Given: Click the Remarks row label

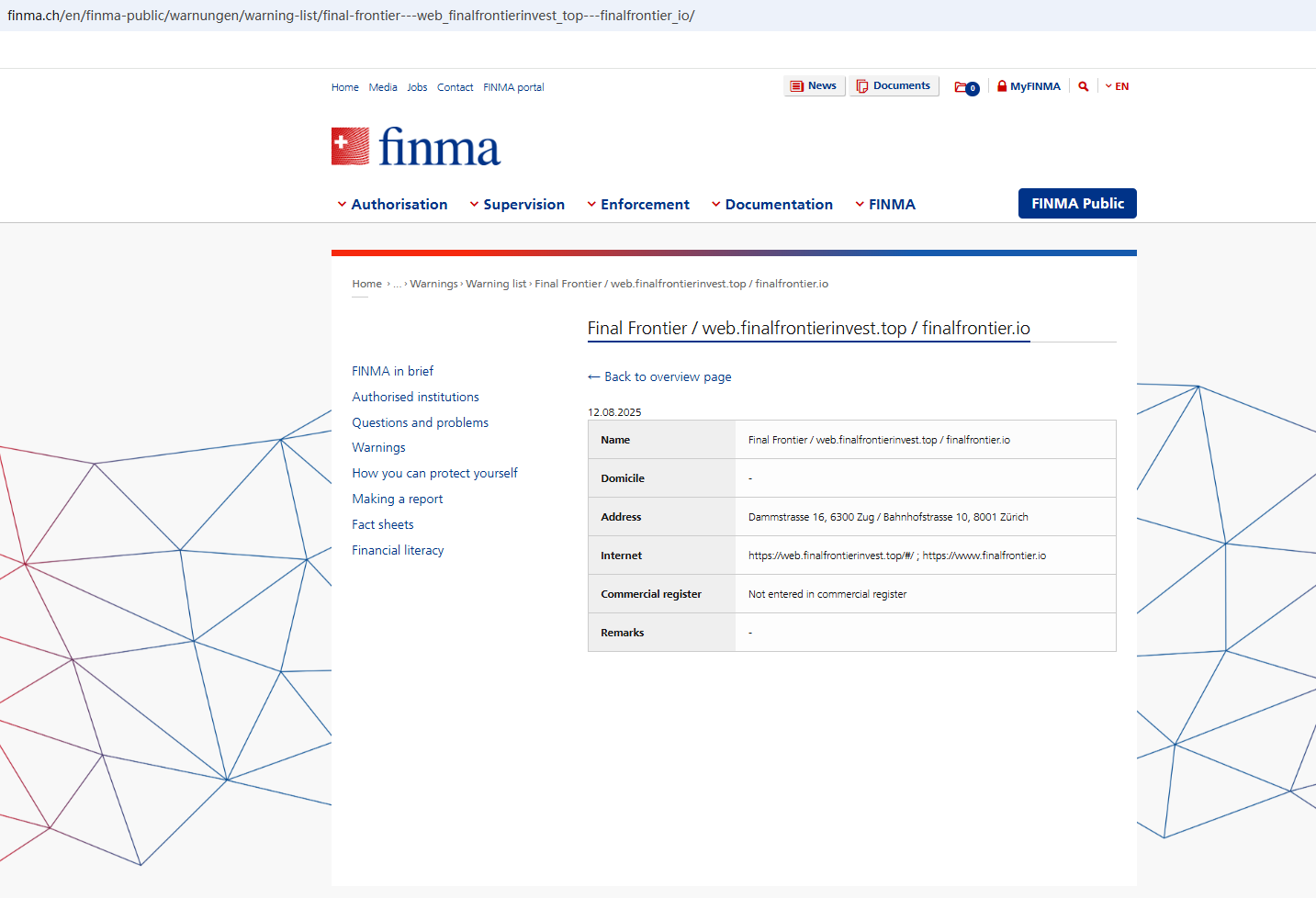Looking at the screenshot, I should point(623,633).
